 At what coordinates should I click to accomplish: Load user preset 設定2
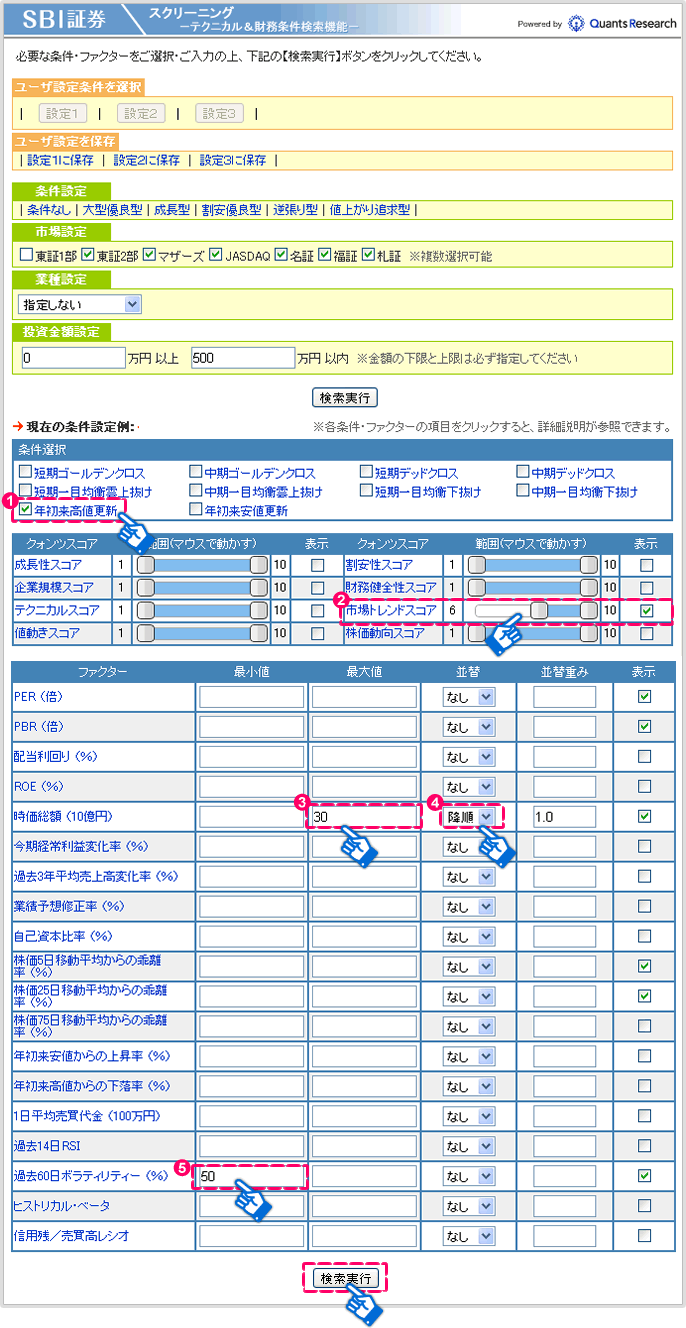[x=141, y=113]
